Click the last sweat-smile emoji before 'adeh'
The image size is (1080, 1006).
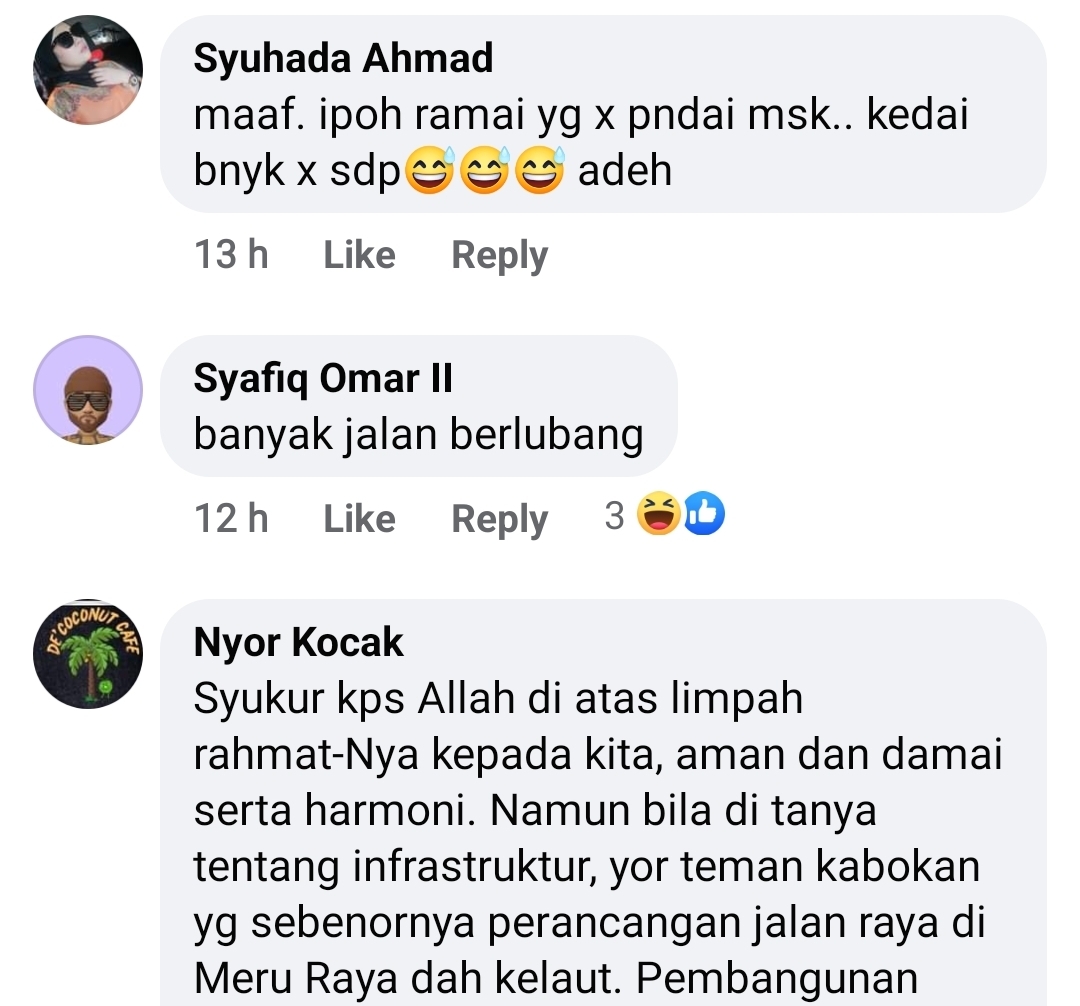click(x=540, y=169)
